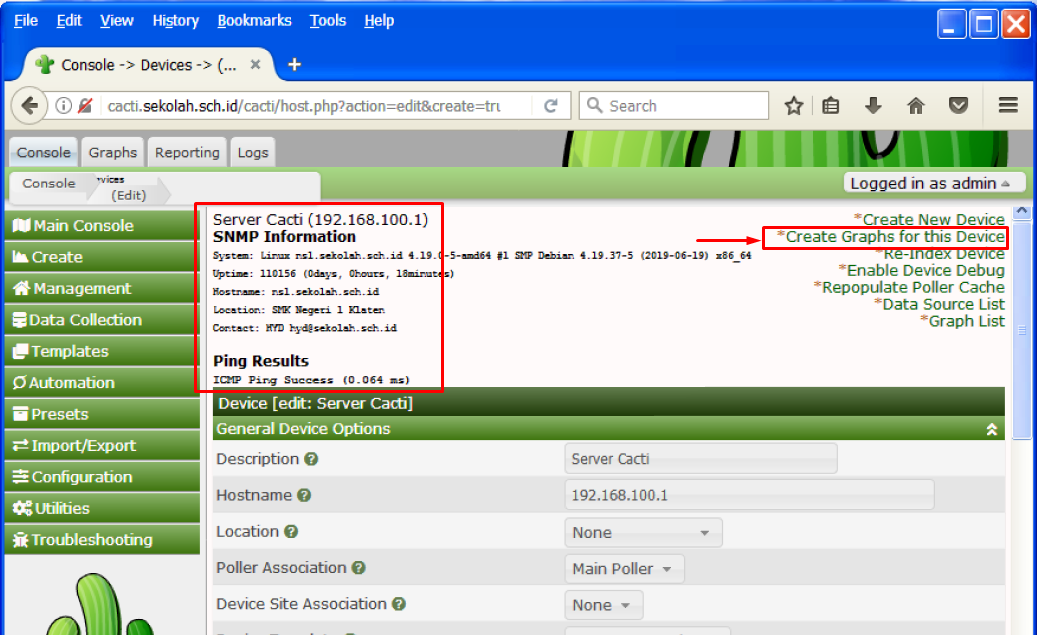Open the Poller Association Main Poller dropdown

624,569
